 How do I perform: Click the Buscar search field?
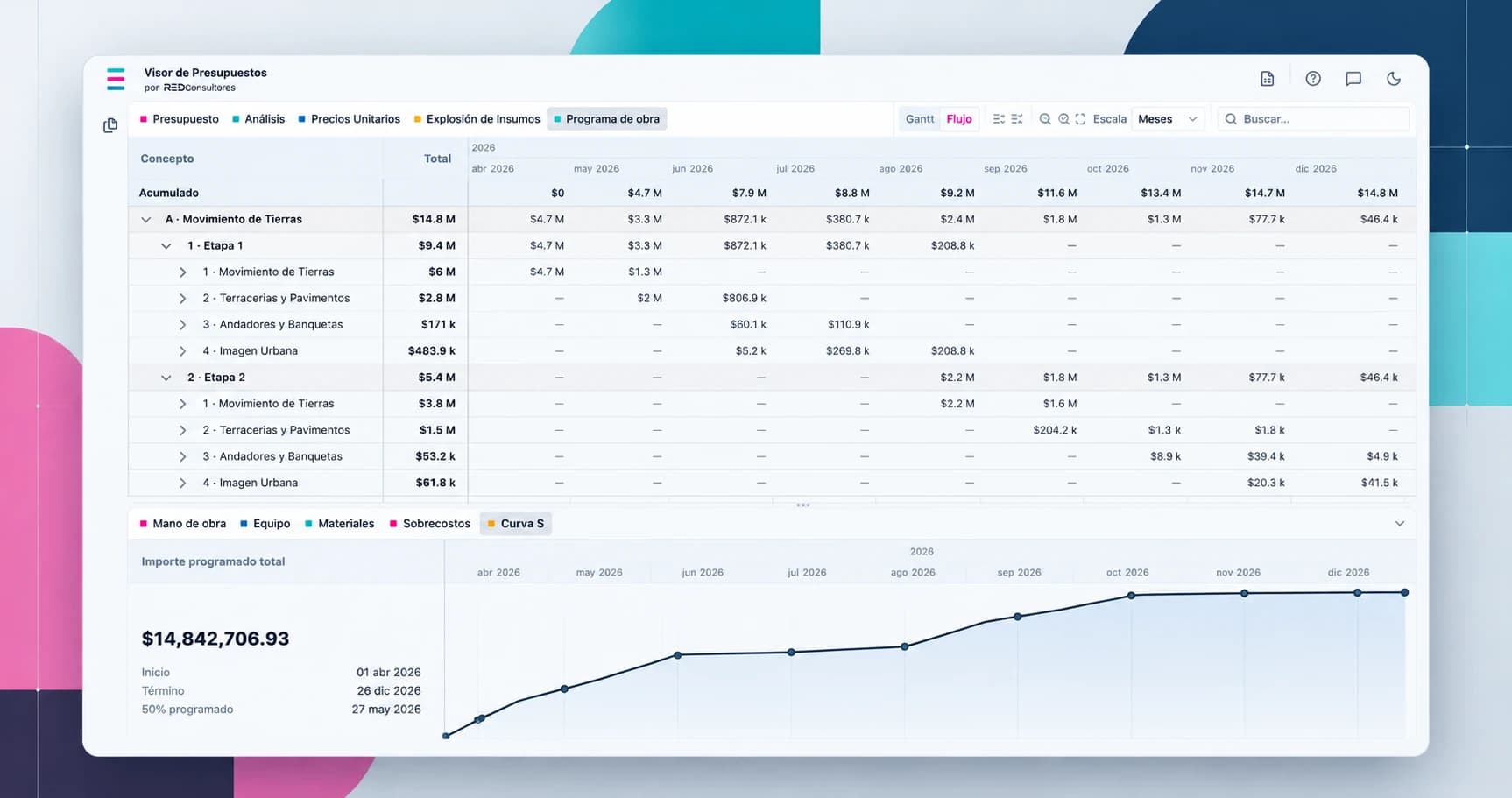[x=1313, y=119]
